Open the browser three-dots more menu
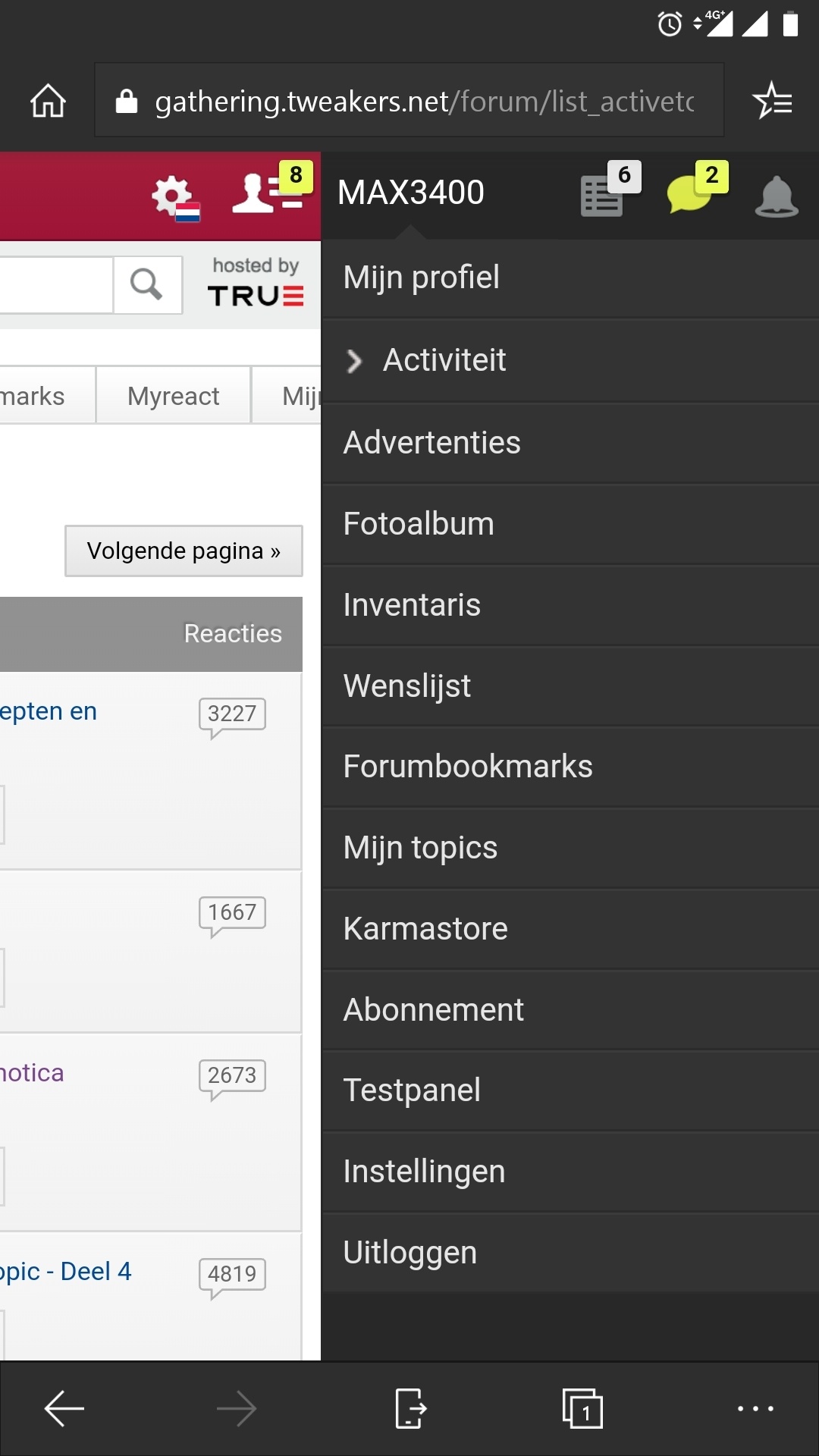Viewport: 819px width, 1456px height. (755, 1409)
